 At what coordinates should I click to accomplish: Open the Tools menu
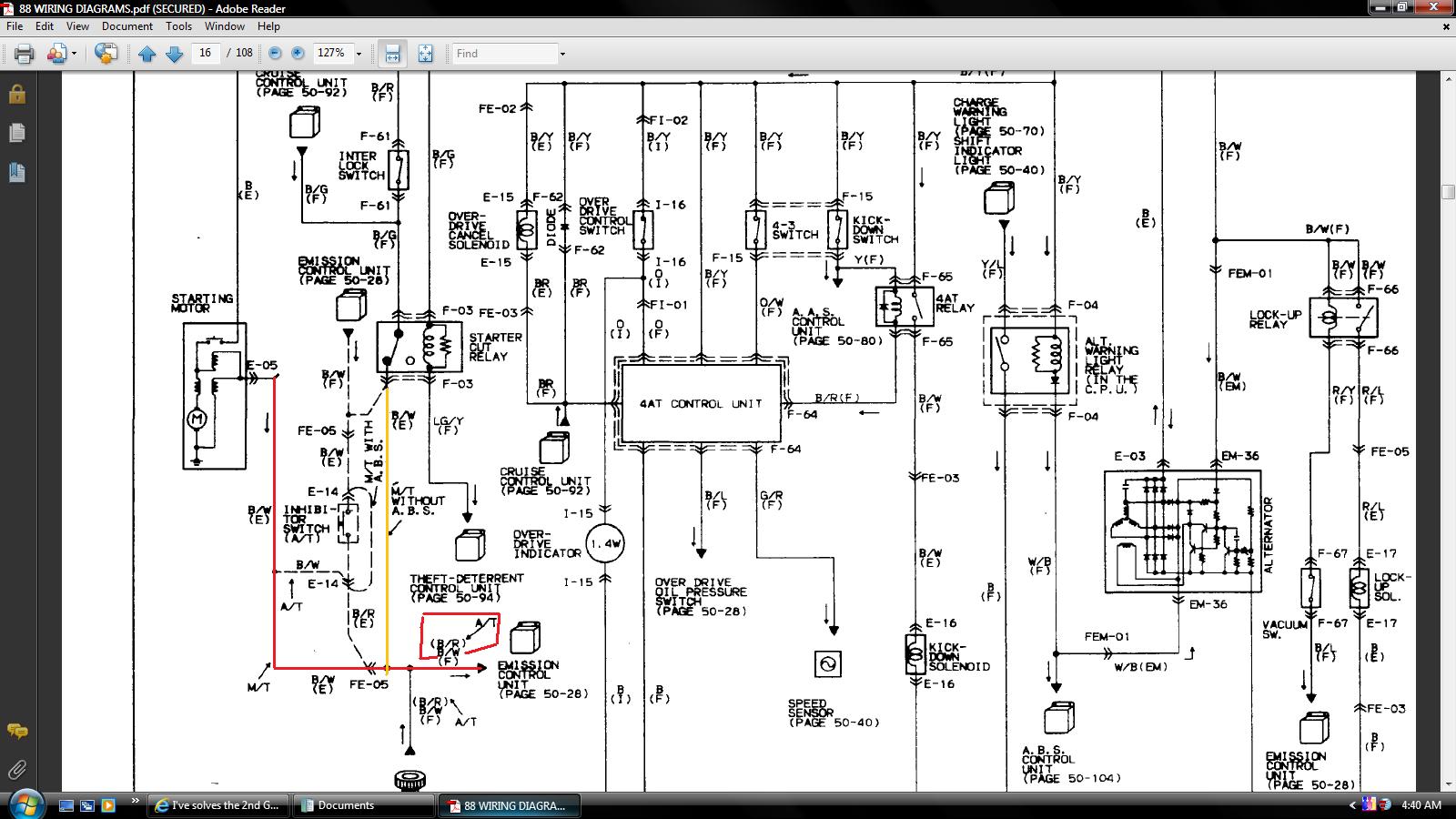coord(178,26)
